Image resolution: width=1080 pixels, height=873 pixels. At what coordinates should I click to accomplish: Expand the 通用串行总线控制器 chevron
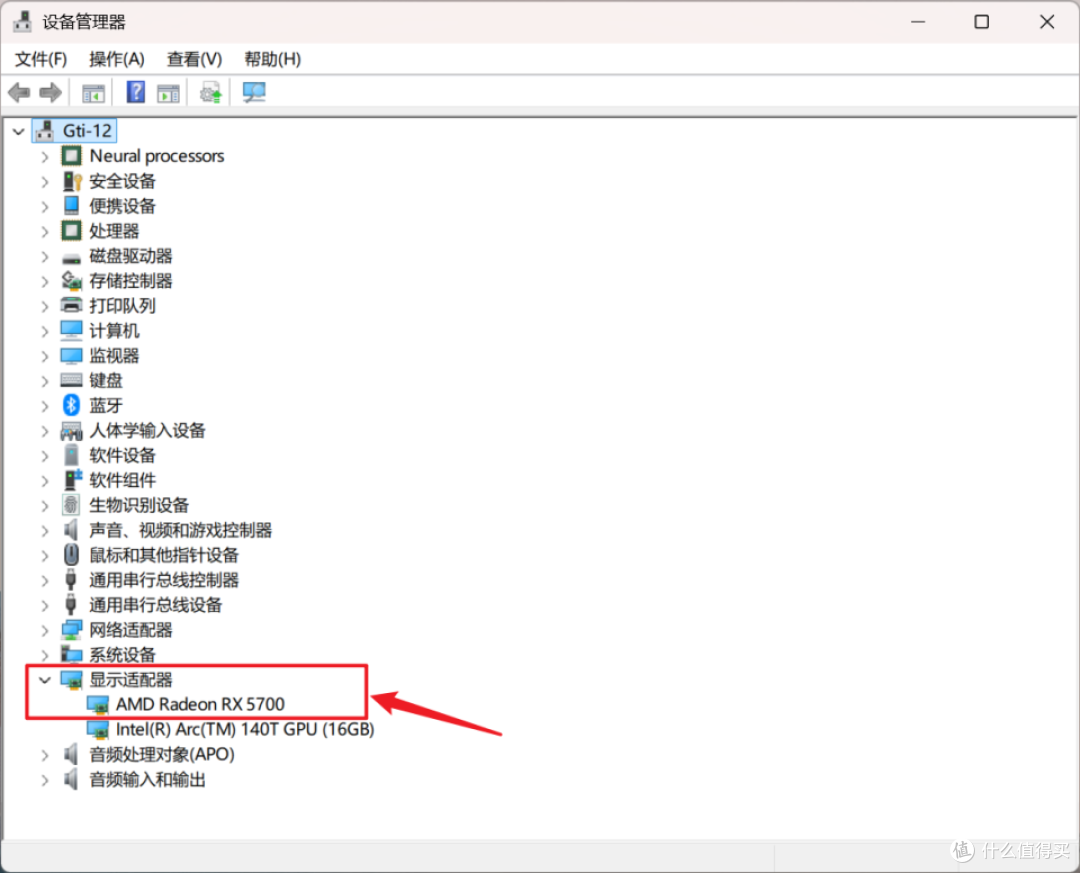coord(45,580)
